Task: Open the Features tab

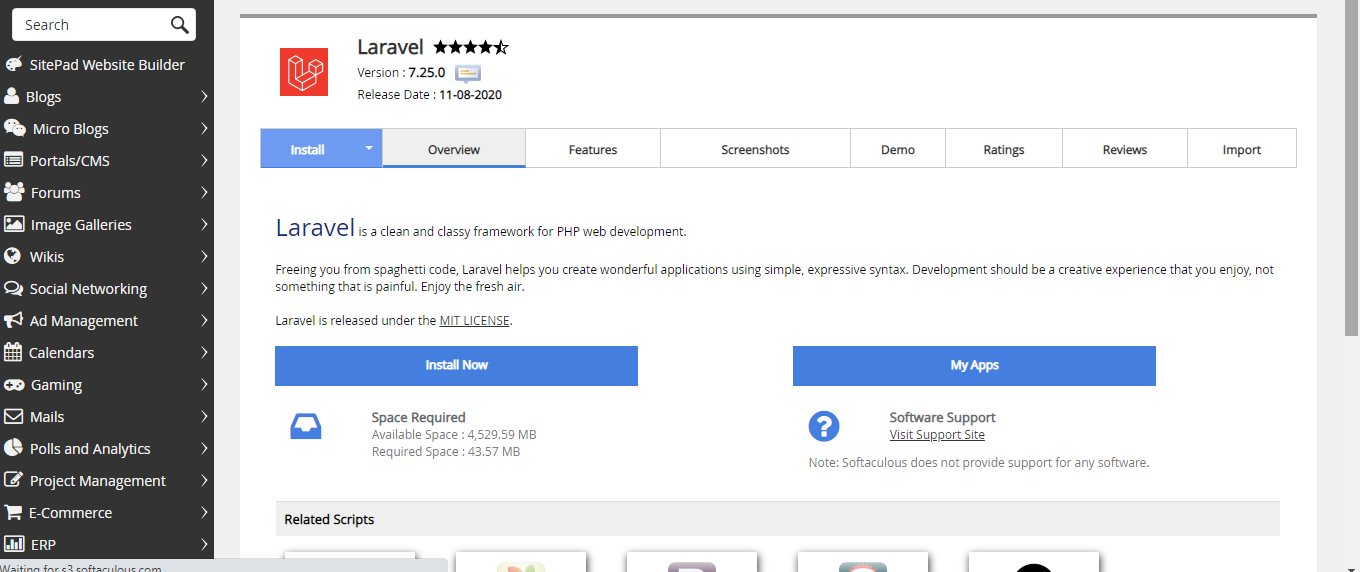Action: 593,149
